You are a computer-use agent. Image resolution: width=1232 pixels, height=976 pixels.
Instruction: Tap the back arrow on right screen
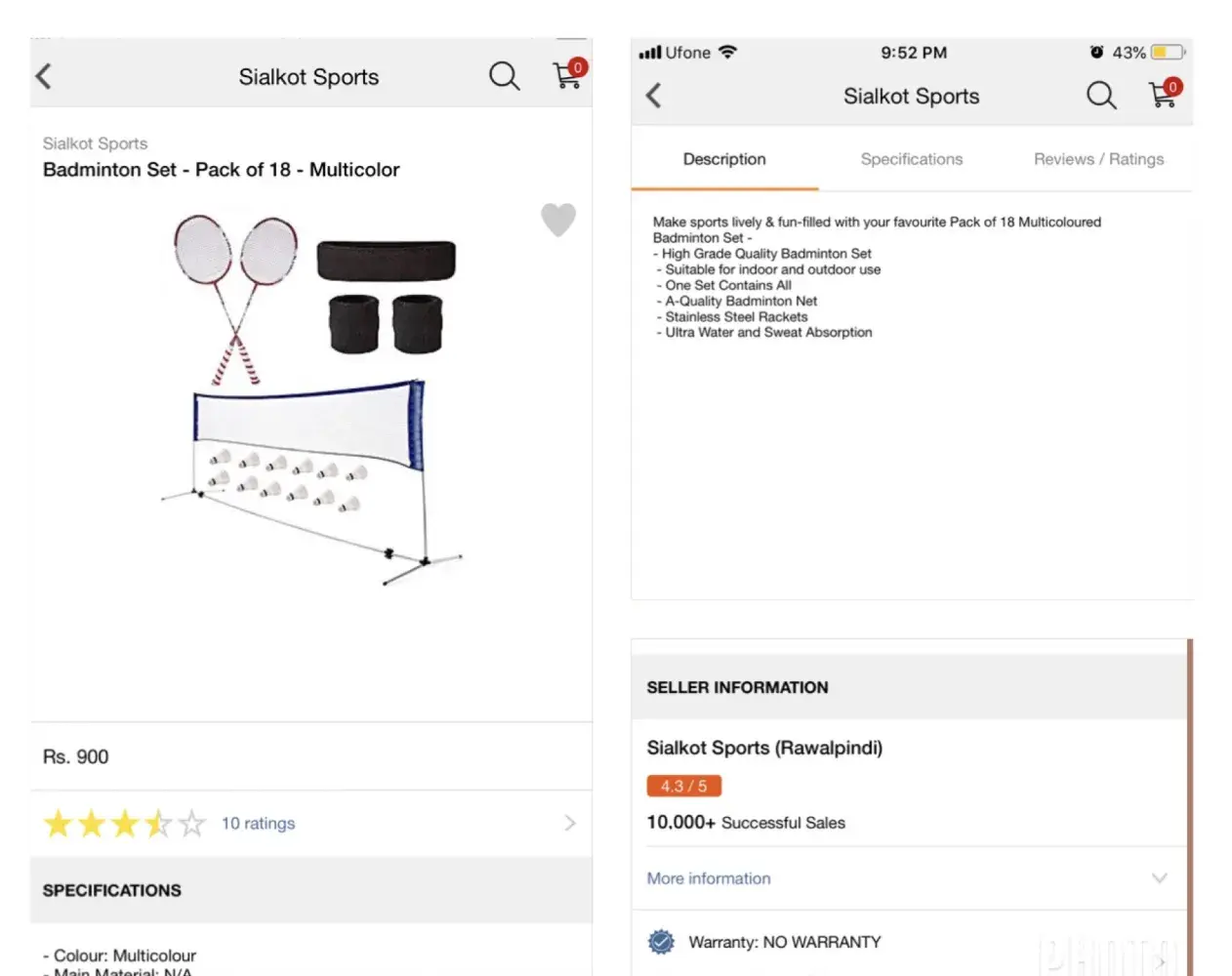pyautogui.click(x=654, y=96)
